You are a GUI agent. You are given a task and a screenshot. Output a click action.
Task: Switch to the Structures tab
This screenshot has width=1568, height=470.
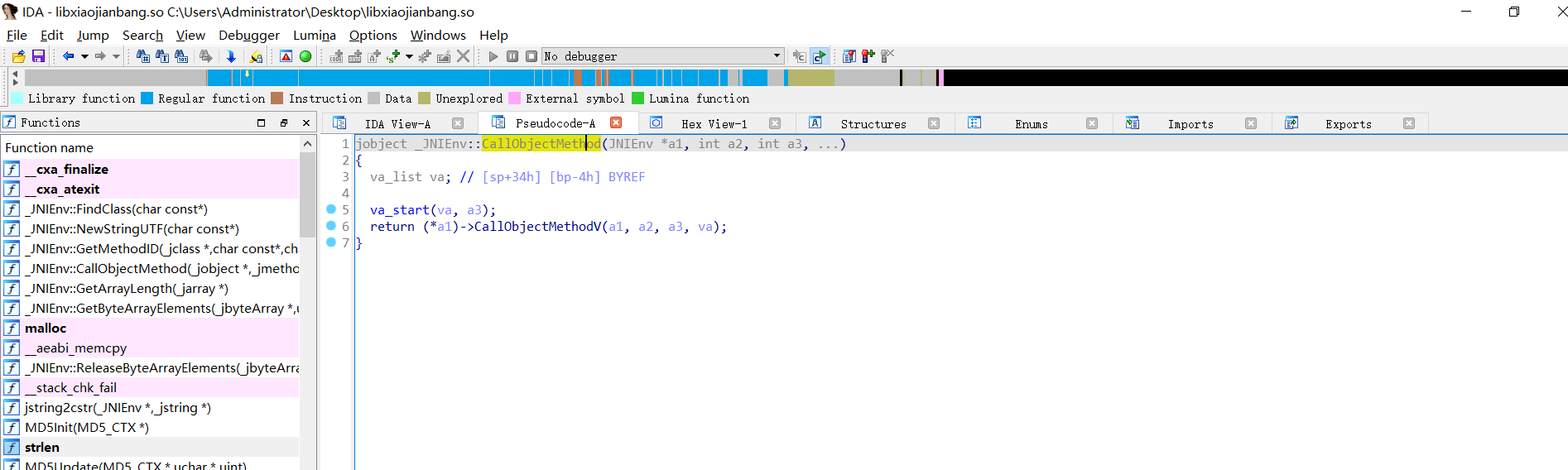[873, 123]
